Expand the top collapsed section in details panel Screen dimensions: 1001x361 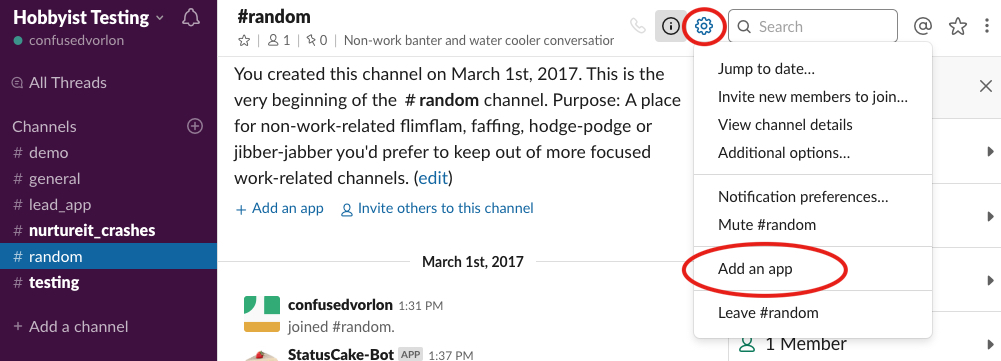pyautogui.click(x=991, y=151)
